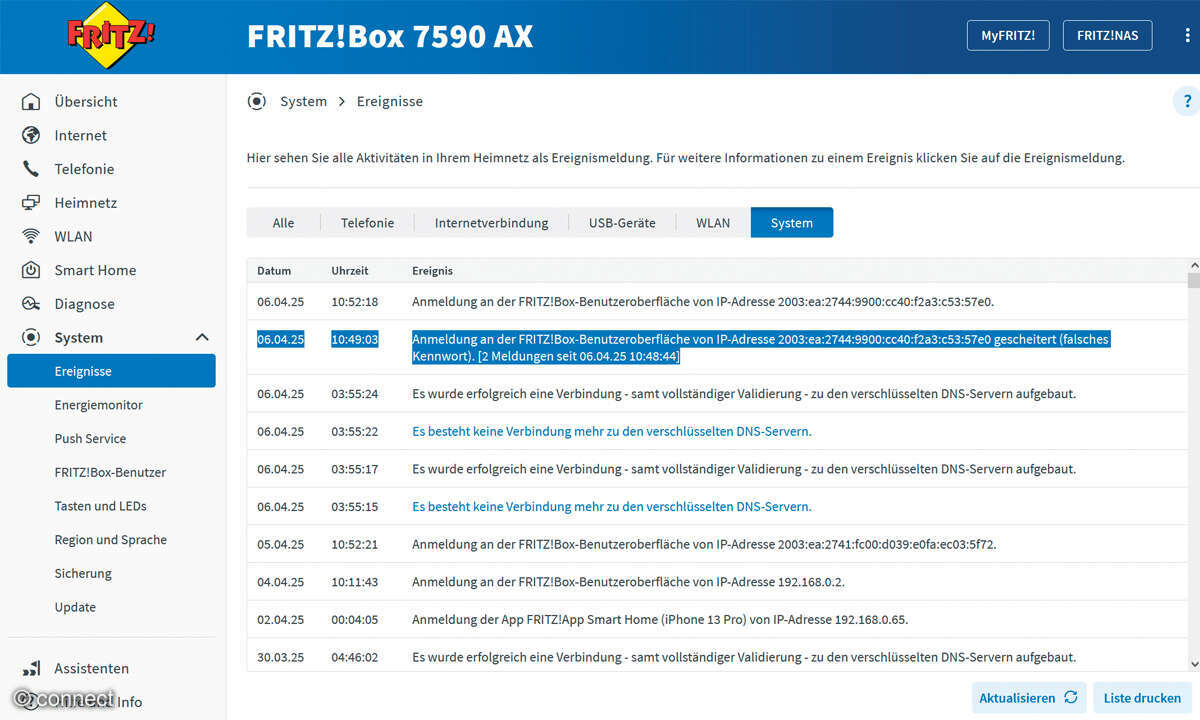Open Push Service submenu item
The width and height of the screenshot is (1200, 720).
(90, 439)
